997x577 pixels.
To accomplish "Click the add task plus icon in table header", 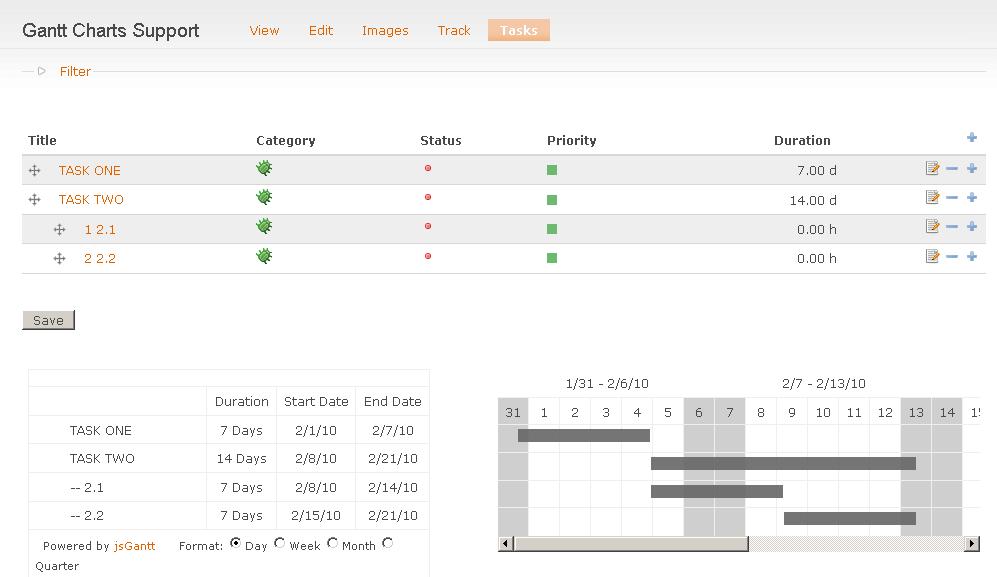I will pos(972,138).
